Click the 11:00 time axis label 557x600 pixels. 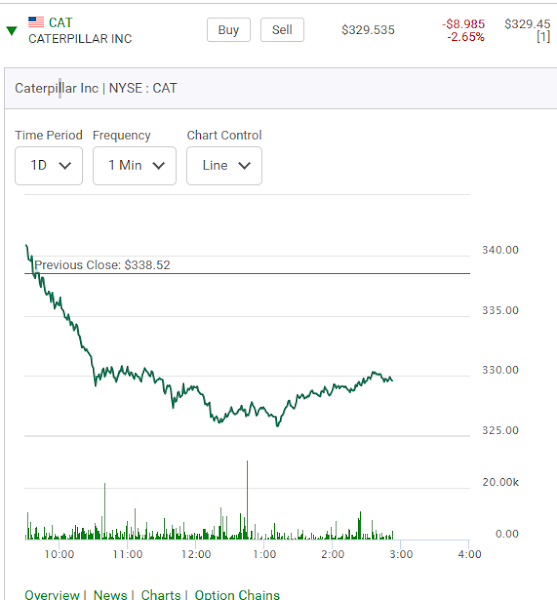[127, 554]
